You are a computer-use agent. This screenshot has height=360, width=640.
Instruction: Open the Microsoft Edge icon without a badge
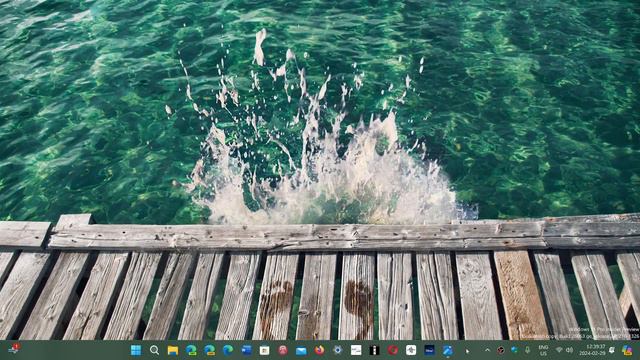coord(228,350)
